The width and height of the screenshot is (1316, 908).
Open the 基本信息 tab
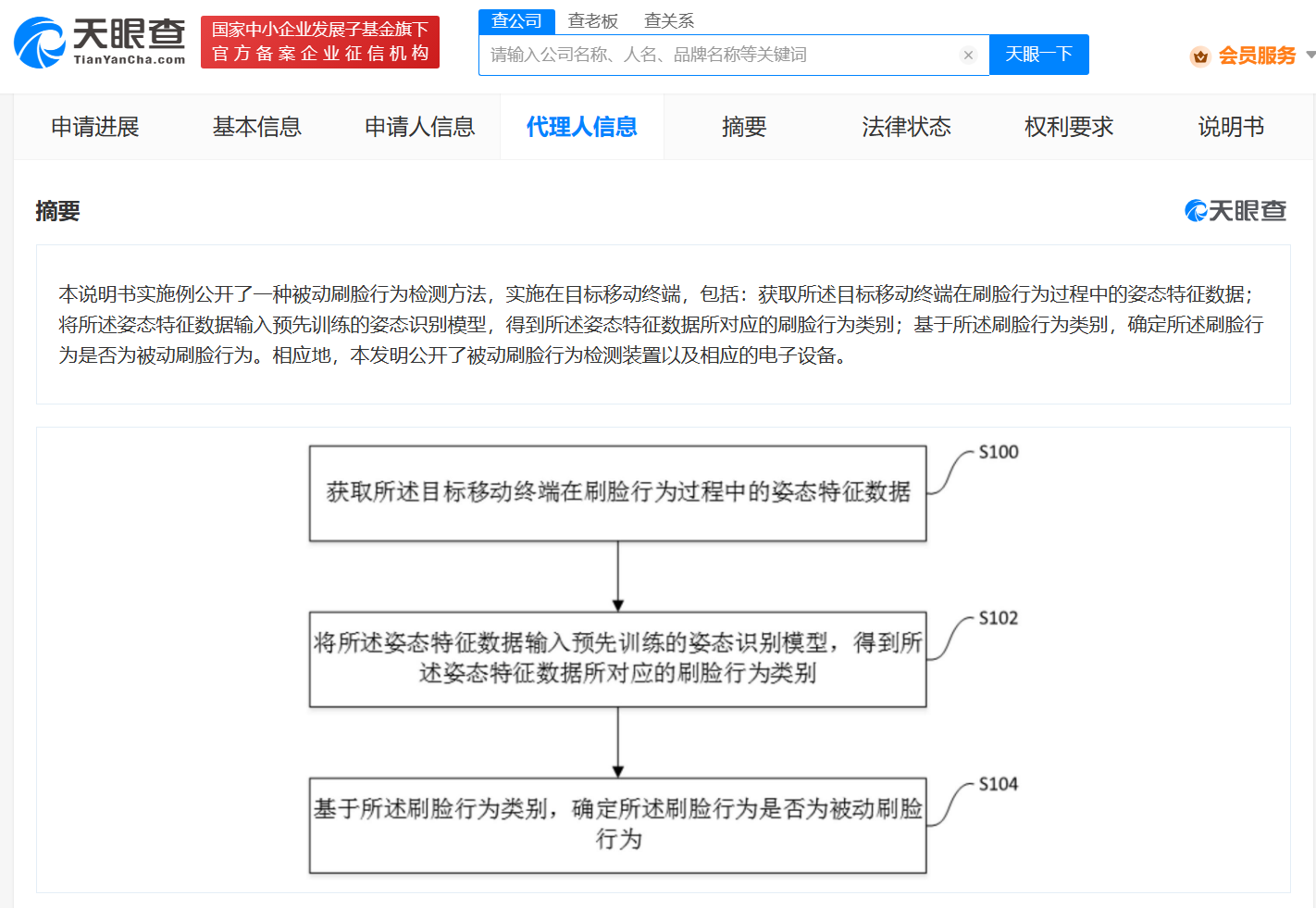[257, 127]
